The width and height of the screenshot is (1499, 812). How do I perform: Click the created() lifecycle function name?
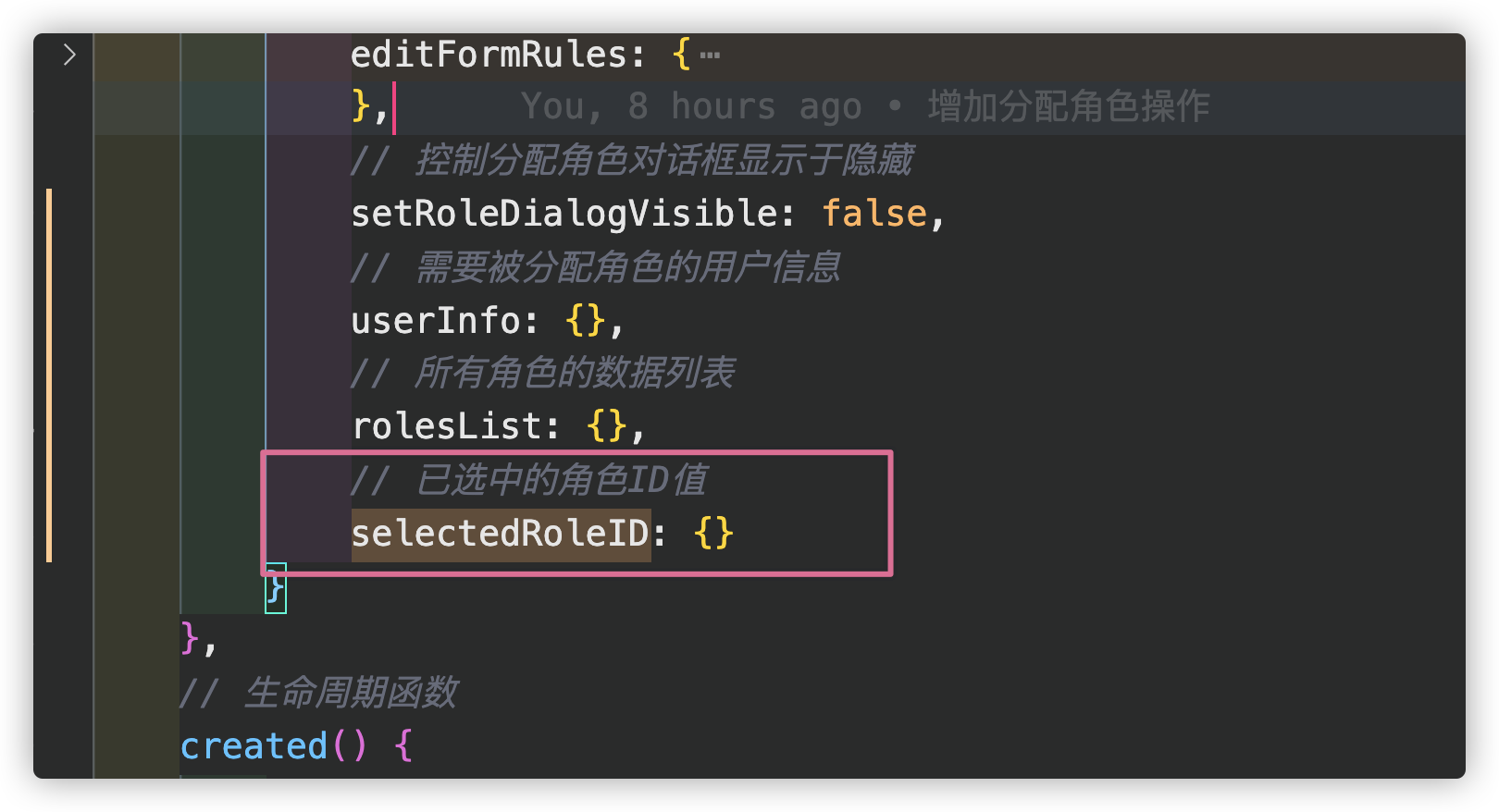pos(254,746)
